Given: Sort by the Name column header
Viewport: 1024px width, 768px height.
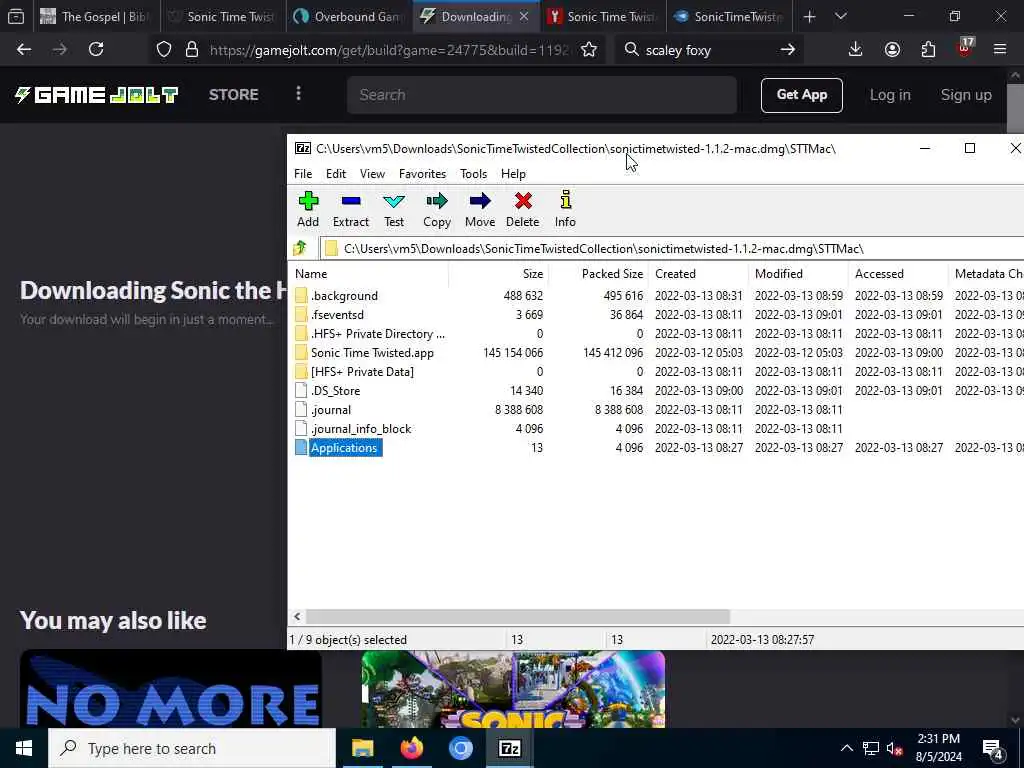Looking at the screenshot, I should coord(368,274).
